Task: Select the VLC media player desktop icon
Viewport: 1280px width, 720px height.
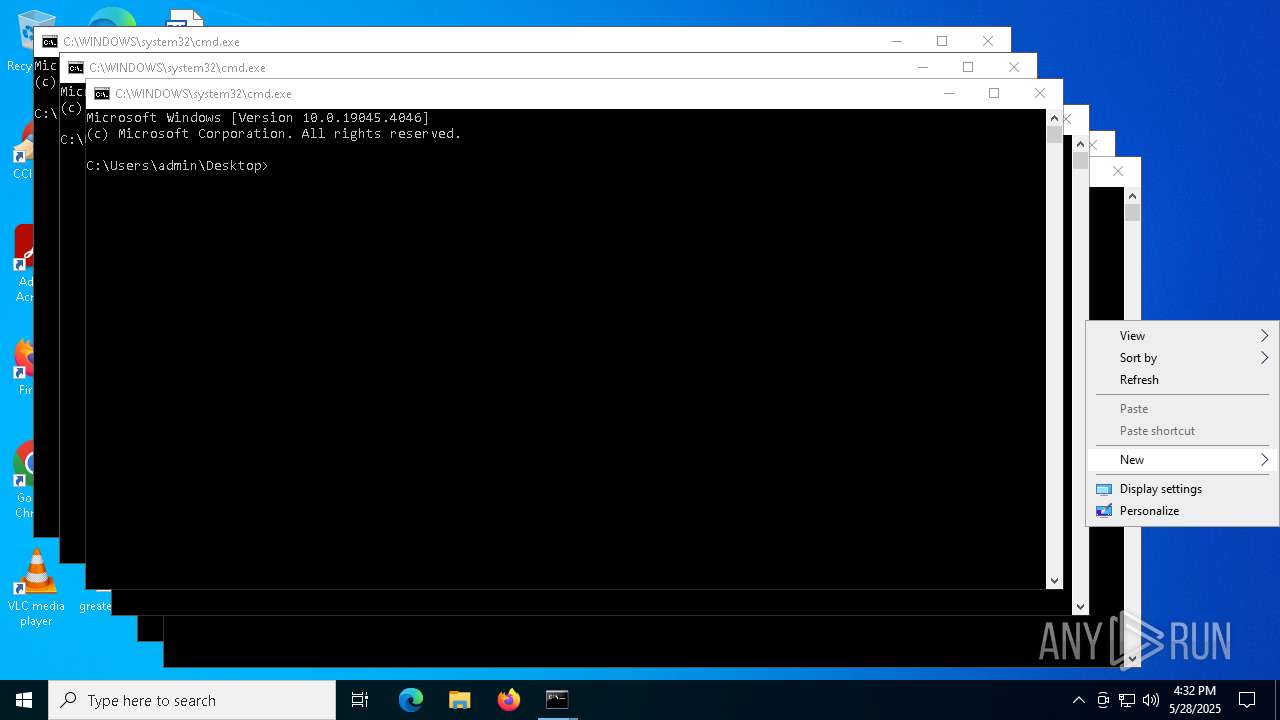Action: point(36,588)
